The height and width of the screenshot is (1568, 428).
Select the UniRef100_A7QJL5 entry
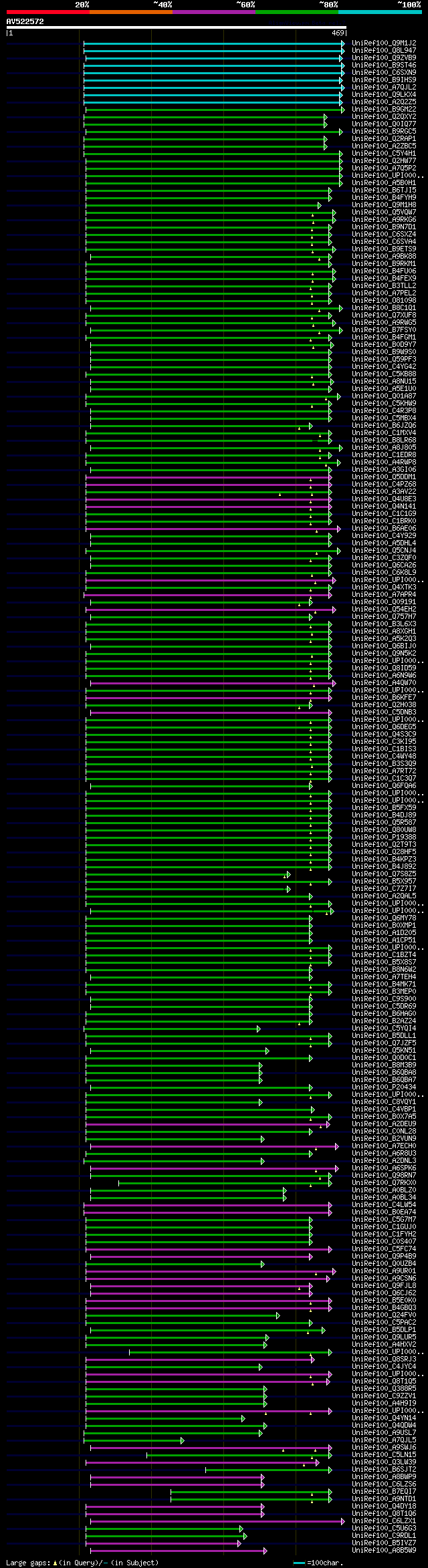coord(384,1440)
